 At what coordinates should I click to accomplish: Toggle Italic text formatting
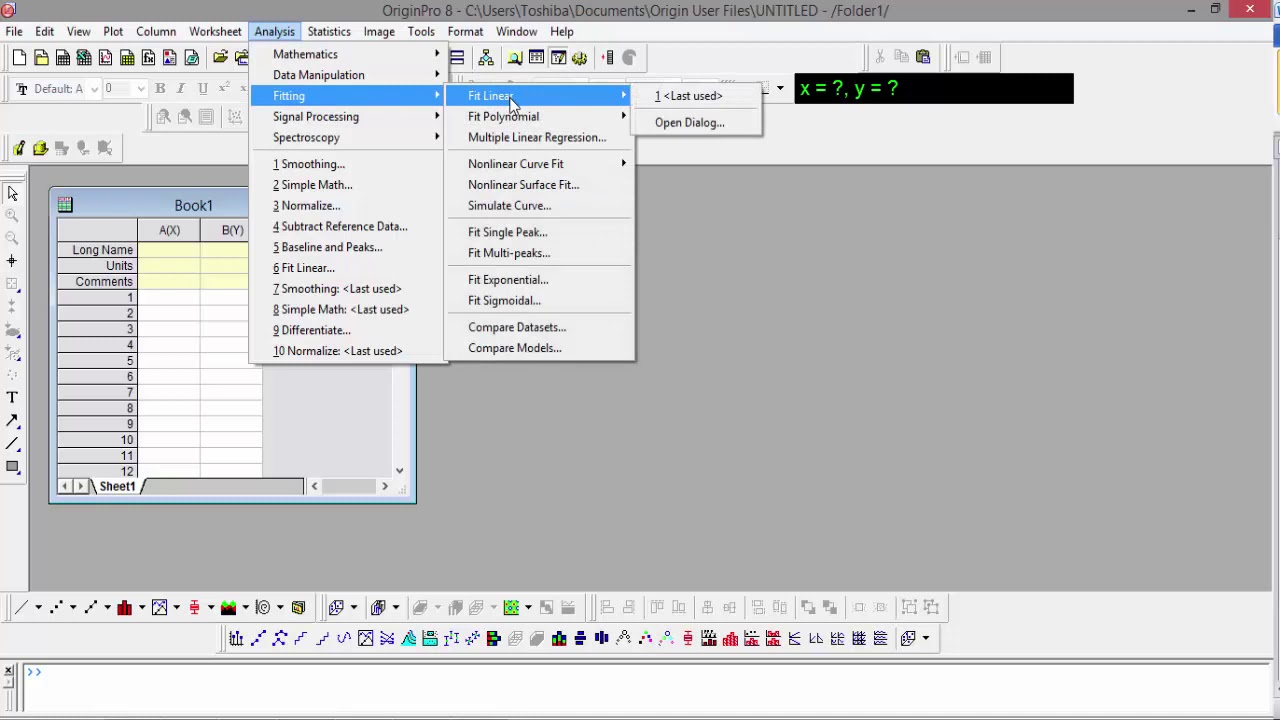click(181, 89)
